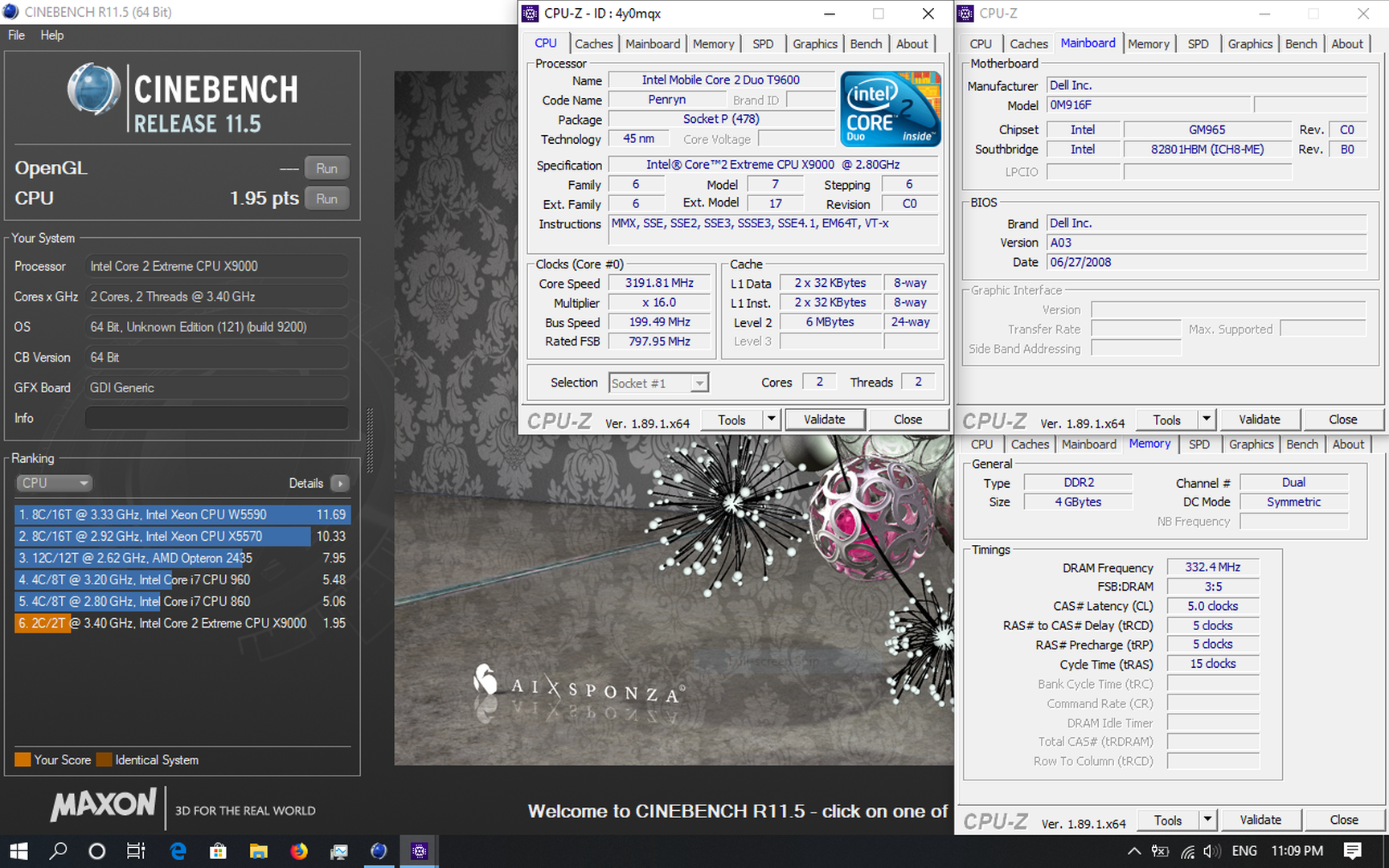
Task: Open the CPU ranking dropdown
Action: tap(55, 483)
